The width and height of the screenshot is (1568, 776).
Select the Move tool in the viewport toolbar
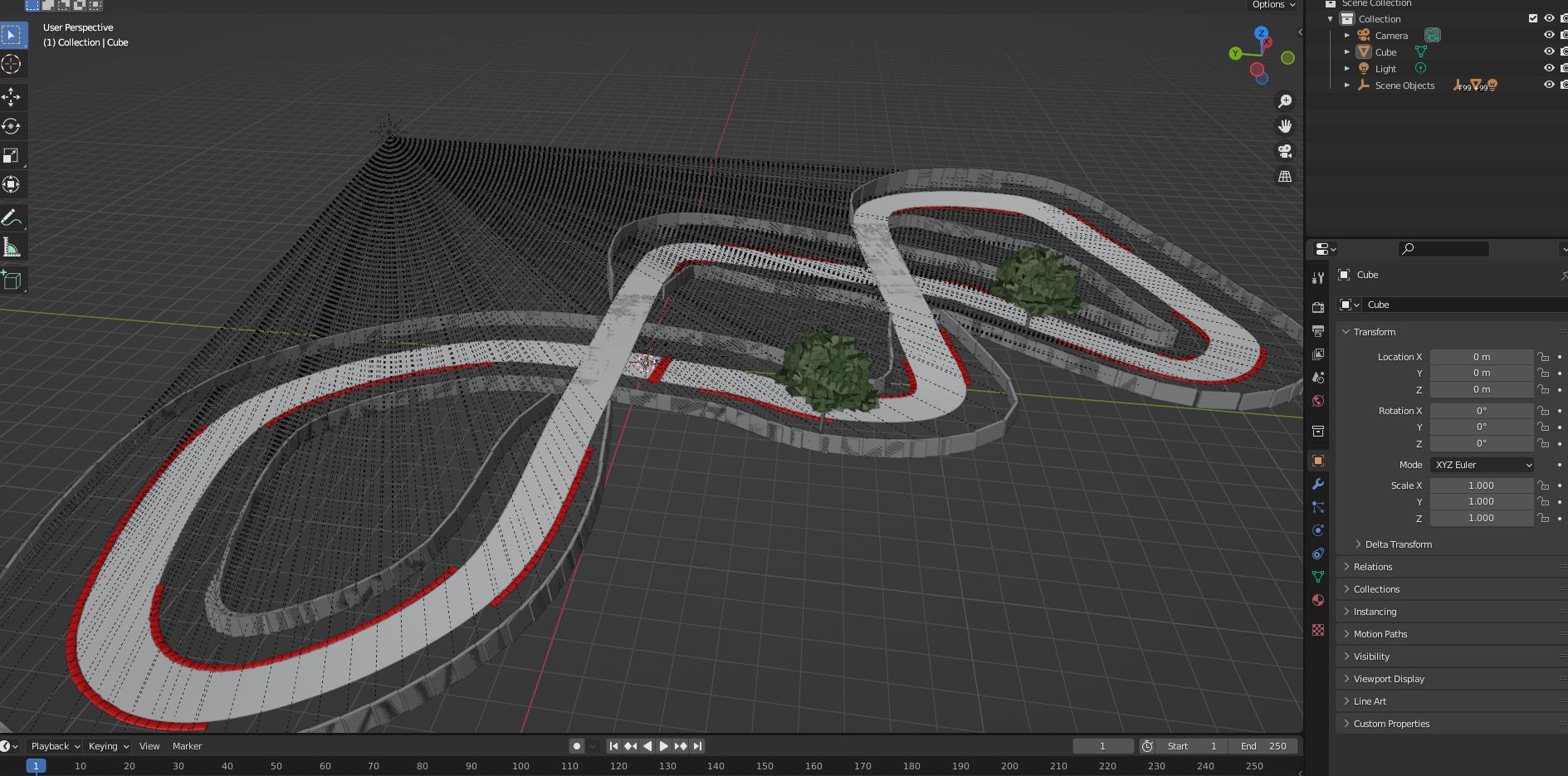pyautogui.click(x=12, y=97)
